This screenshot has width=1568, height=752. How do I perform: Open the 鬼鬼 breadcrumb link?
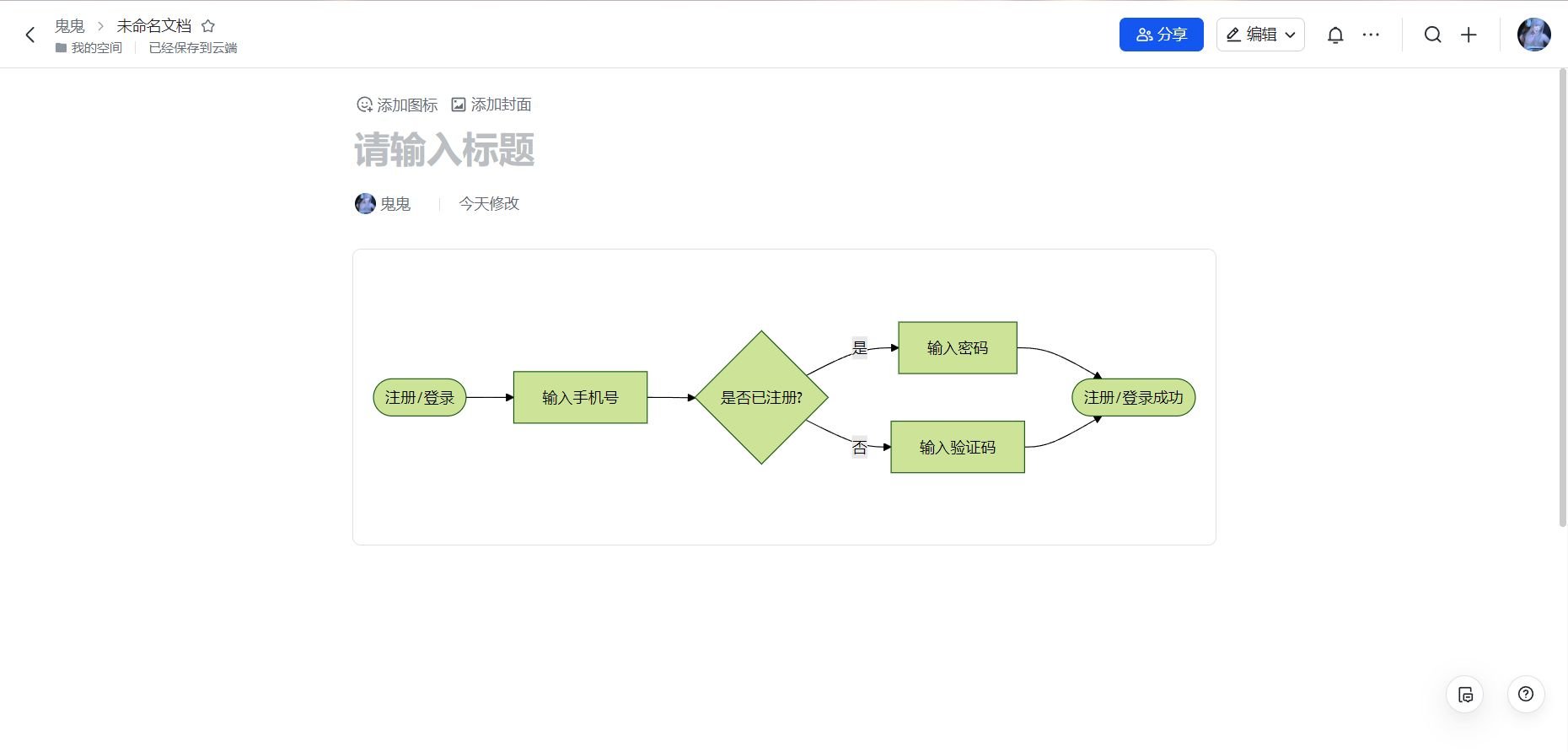point(69,26)
